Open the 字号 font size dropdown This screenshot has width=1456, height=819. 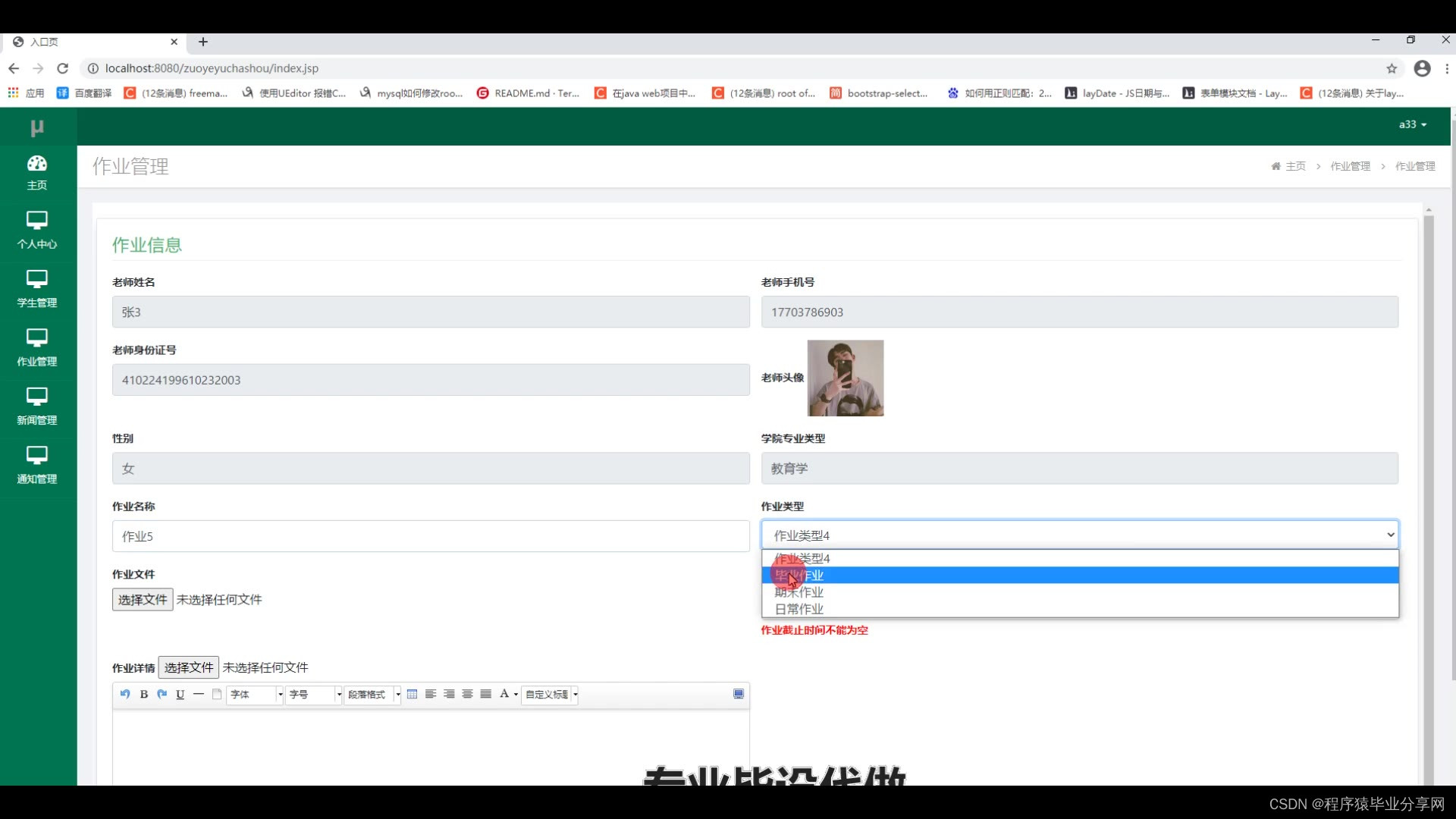pyautogui.click(x=314, y=694)
